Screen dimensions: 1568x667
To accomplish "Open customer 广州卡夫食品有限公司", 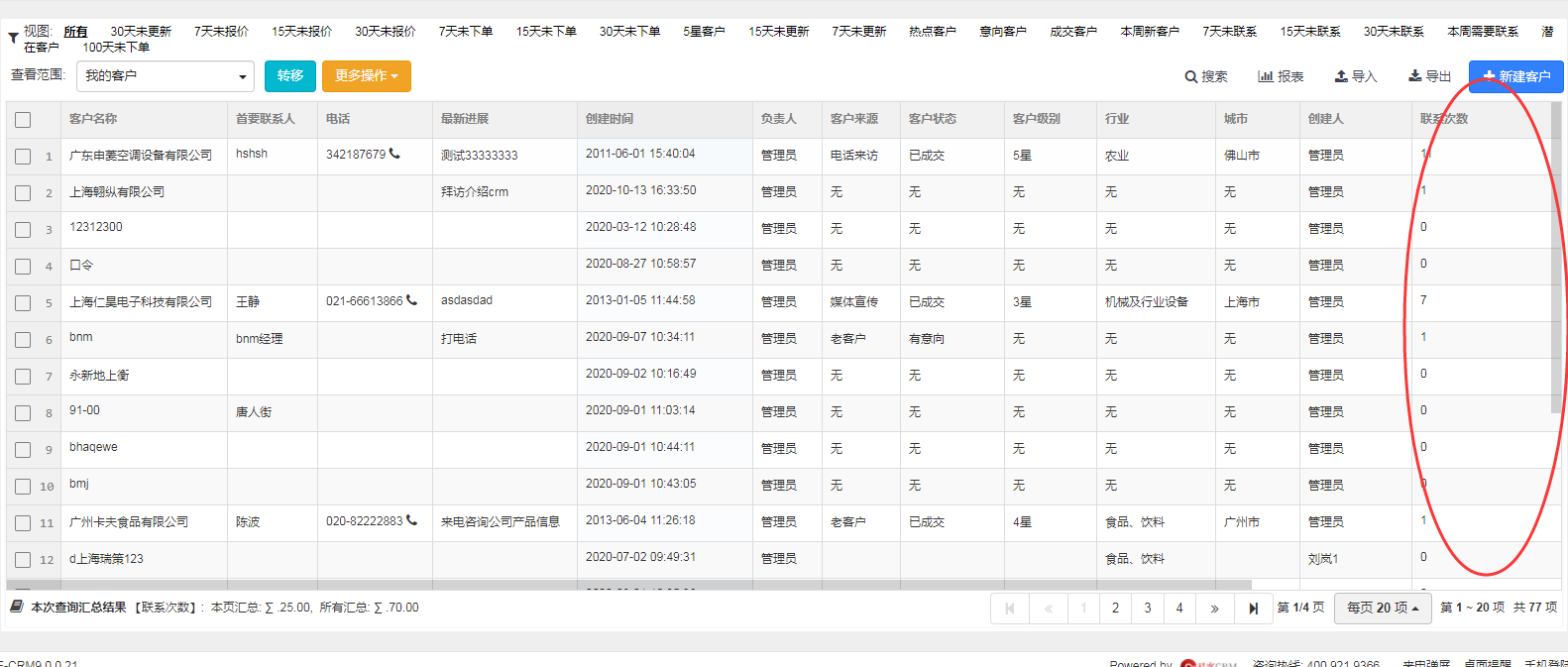I will coord(129,522).
